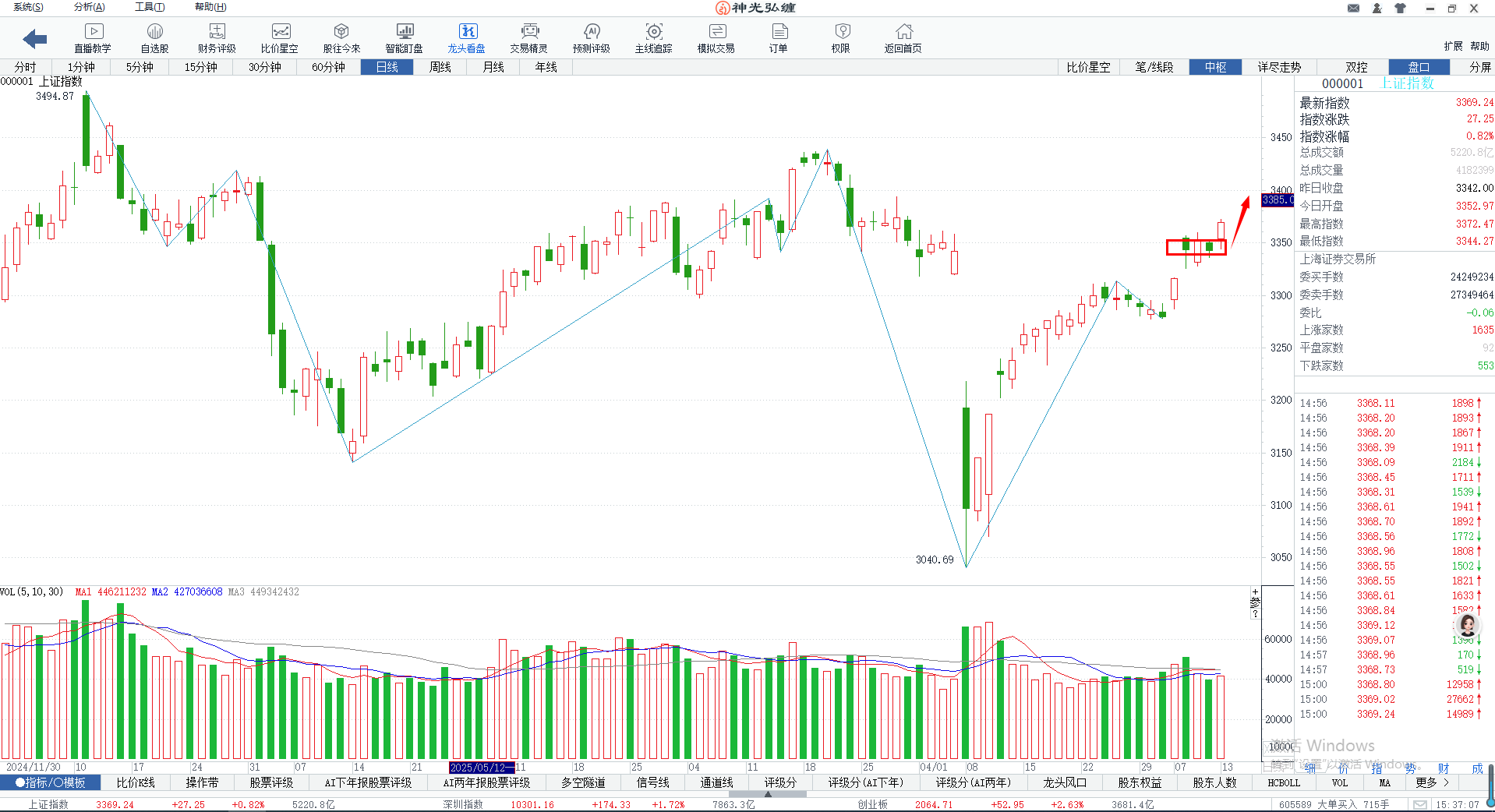Click the 返回首页 home icon
The image size is (1495, 812).
click(903, 37)
